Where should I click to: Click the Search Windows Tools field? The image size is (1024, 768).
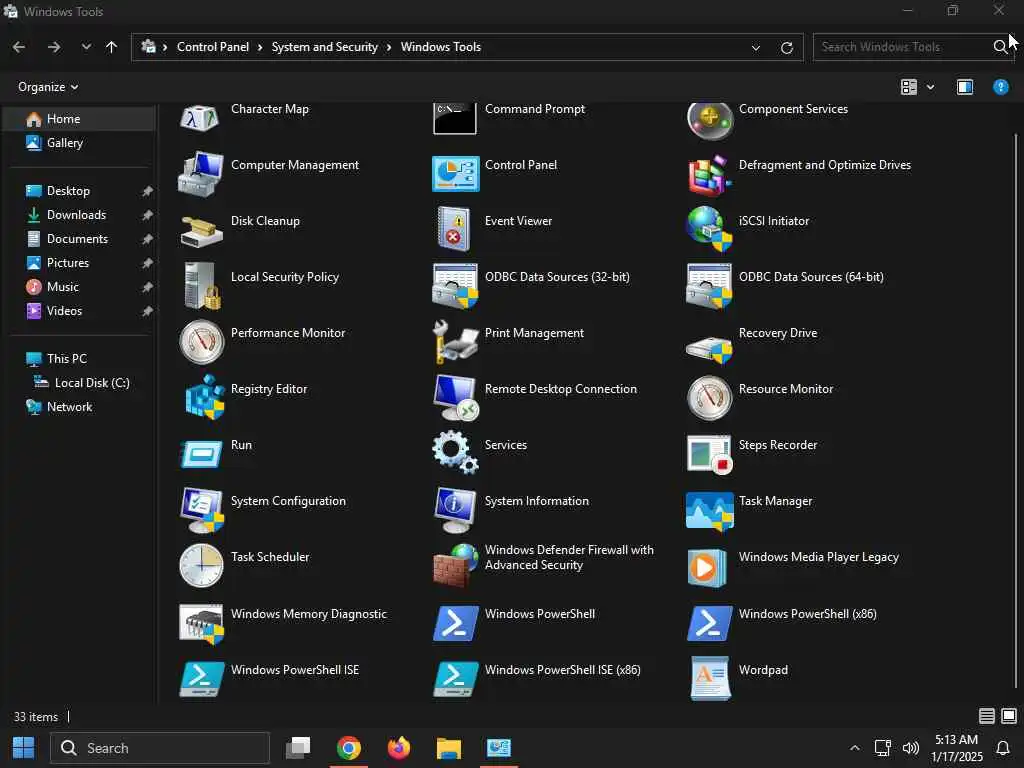click(x=913, y=47)
